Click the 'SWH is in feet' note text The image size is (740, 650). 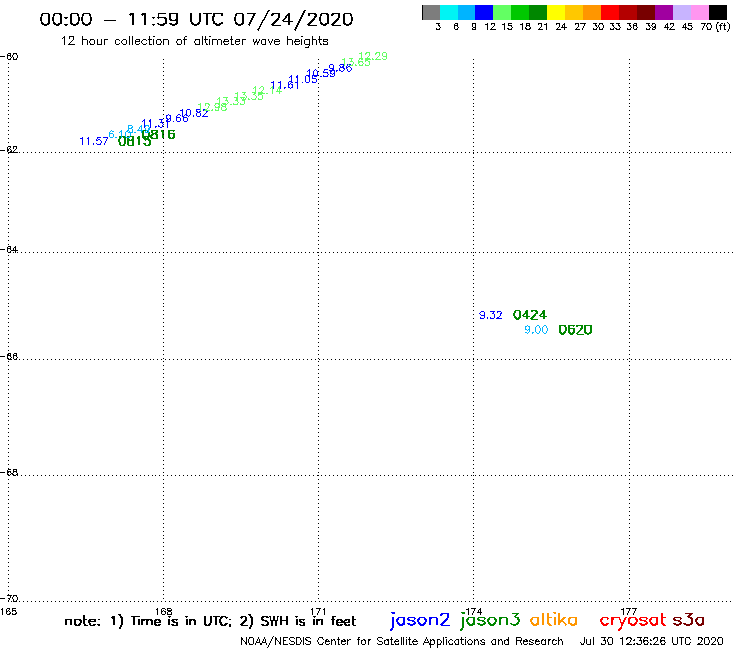[308, 621]
